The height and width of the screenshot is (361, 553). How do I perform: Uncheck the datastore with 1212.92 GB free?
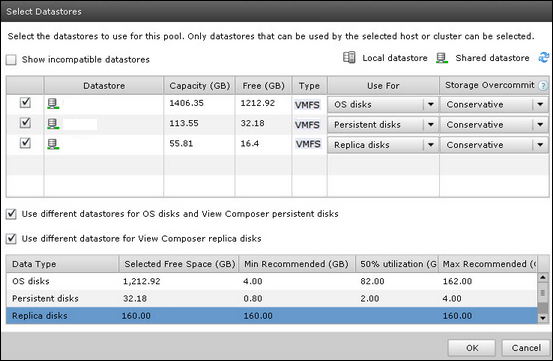pyautogui.click(x=25, y=103)
